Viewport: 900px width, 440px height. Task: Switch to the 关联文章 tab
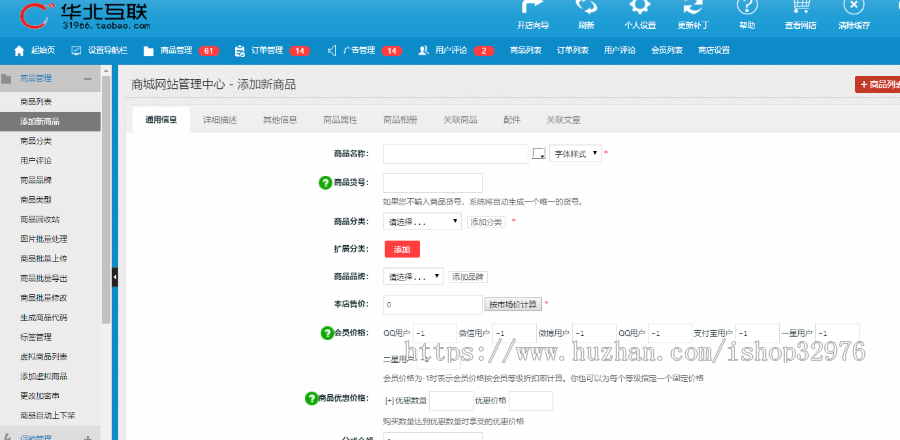(x=563, y=120)
